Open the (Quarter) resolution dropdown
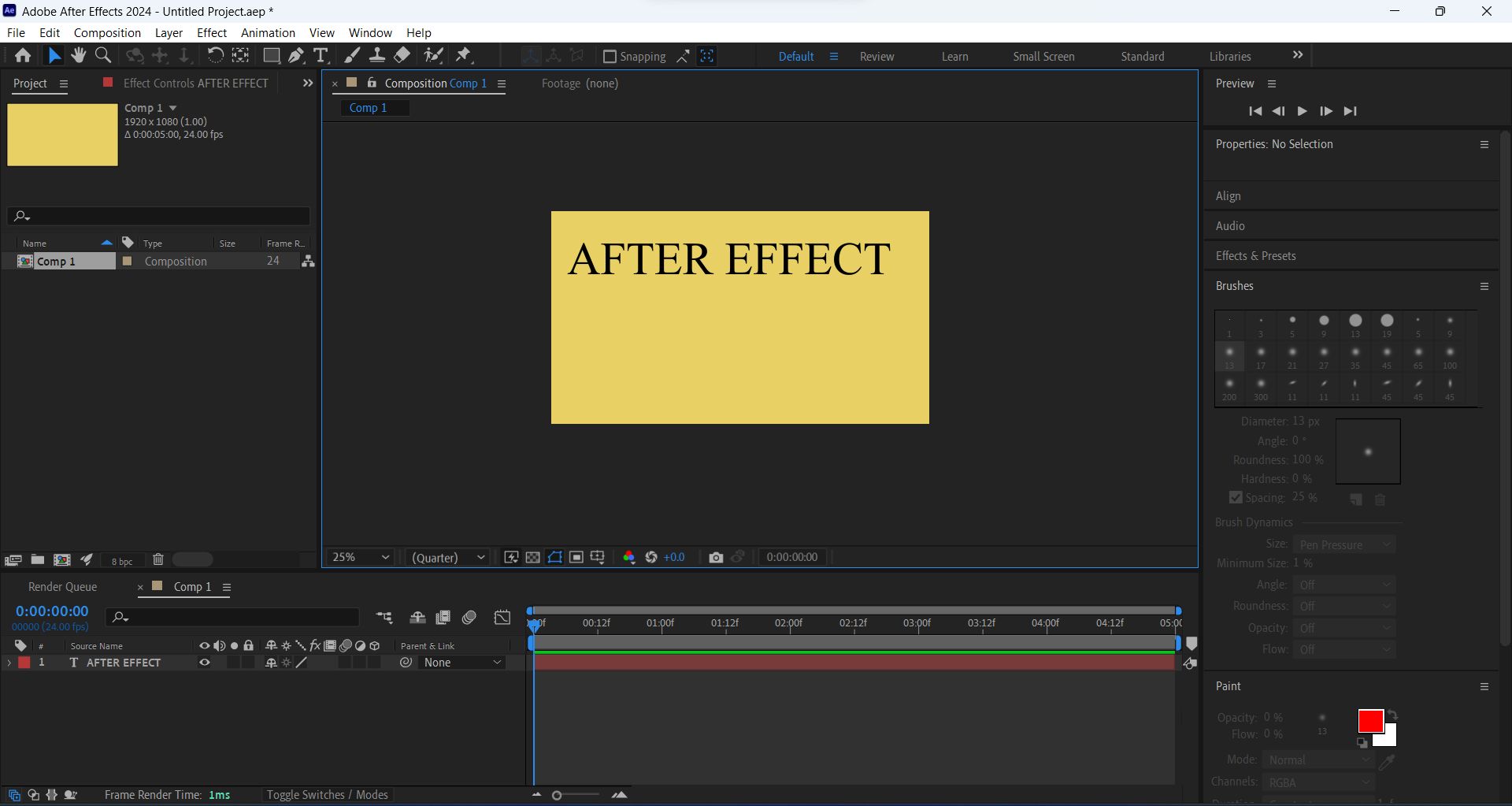The width and height of the screenshot is (1512, 806). (447, 557)
